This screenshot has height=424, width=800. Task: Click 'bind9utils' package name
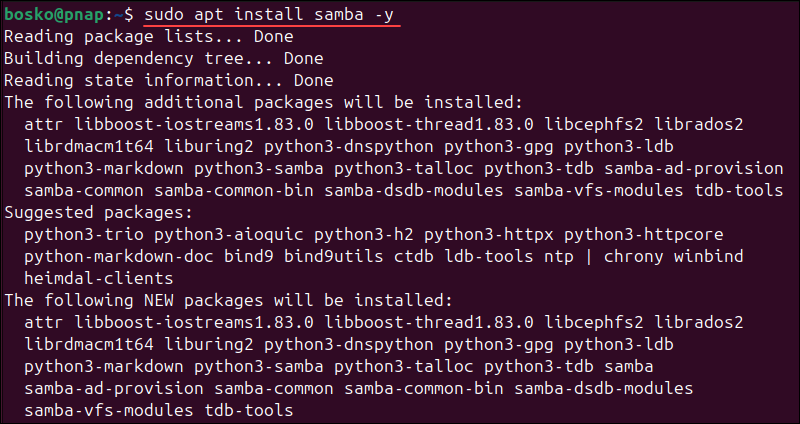[x=331, y=256]
